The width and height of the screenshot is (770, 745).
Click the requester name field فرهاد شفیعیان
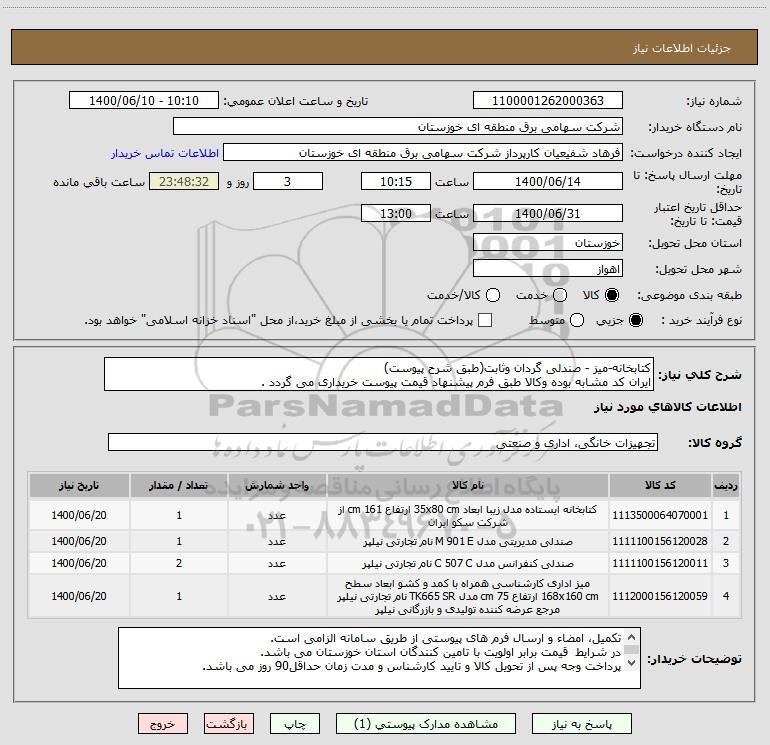(x=423, y=153)
